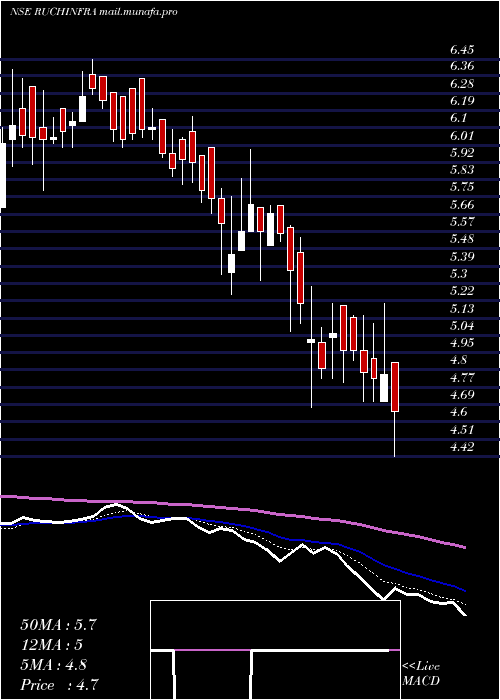Click the 4.77 price axis label
Screen dimensions: 500x700
pyautogui.click(x=462, y=378)
